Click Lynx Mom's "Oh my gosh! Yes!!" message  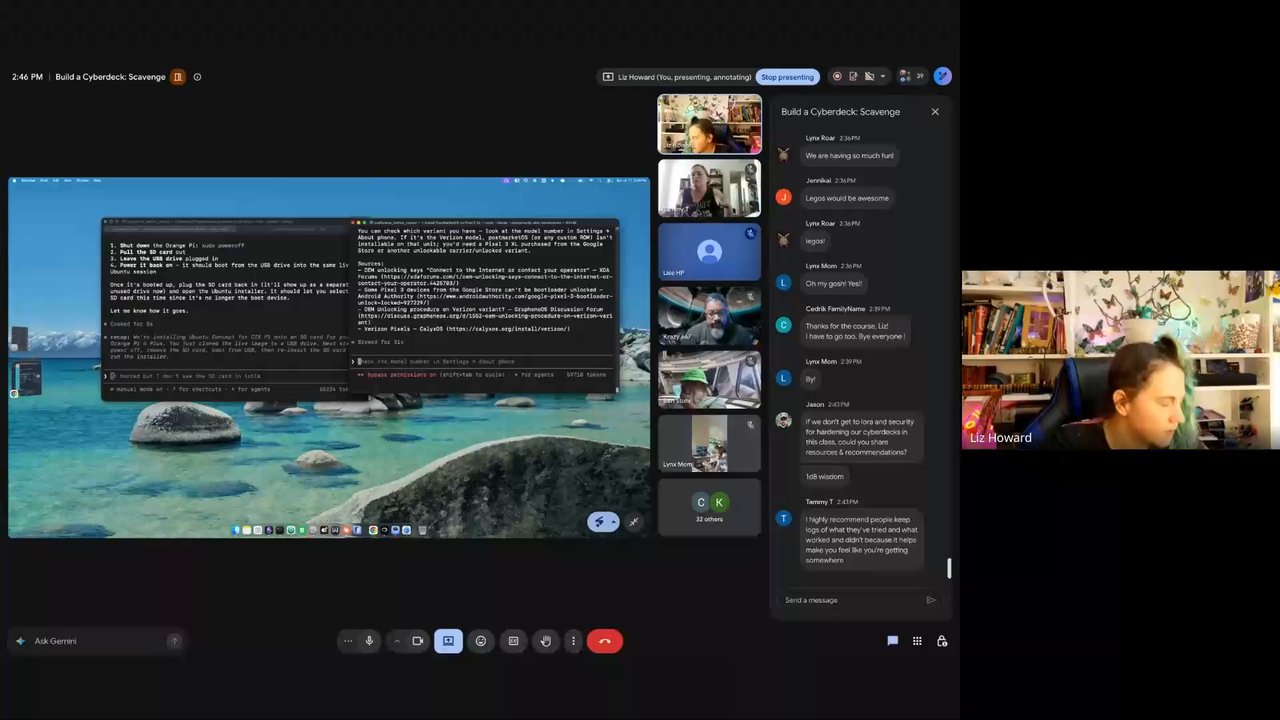click(x=834, y=283)
